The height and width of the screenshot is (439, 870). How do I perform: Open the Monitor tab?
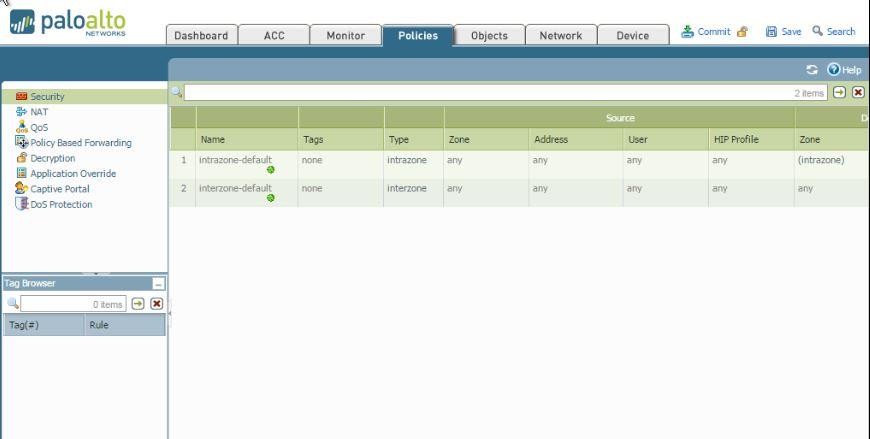[345, 35]
